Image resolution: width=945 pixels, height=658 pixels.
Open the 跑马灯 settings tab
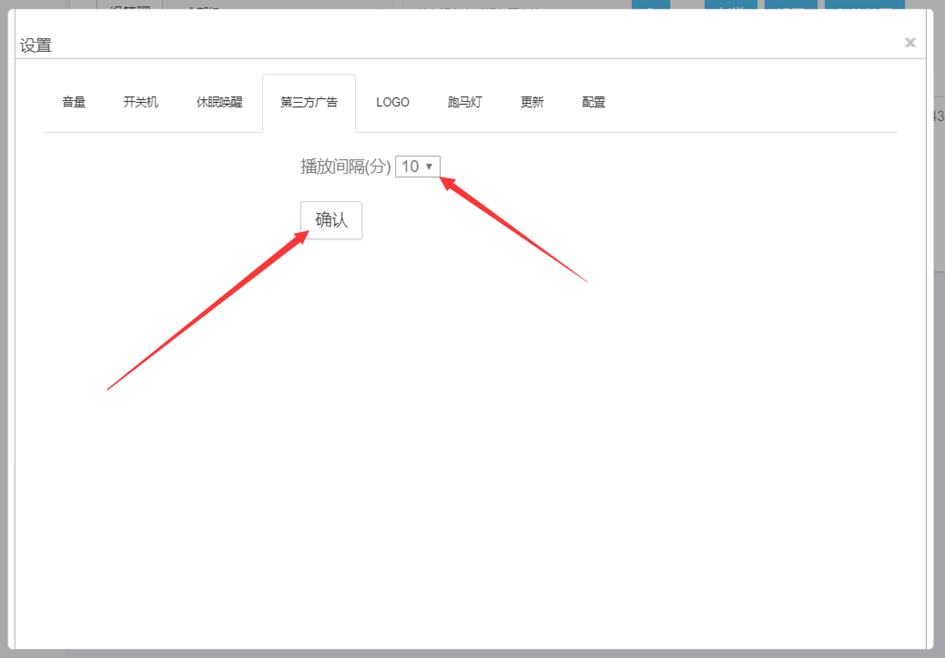pyautogui.click(x=465, y=102)
